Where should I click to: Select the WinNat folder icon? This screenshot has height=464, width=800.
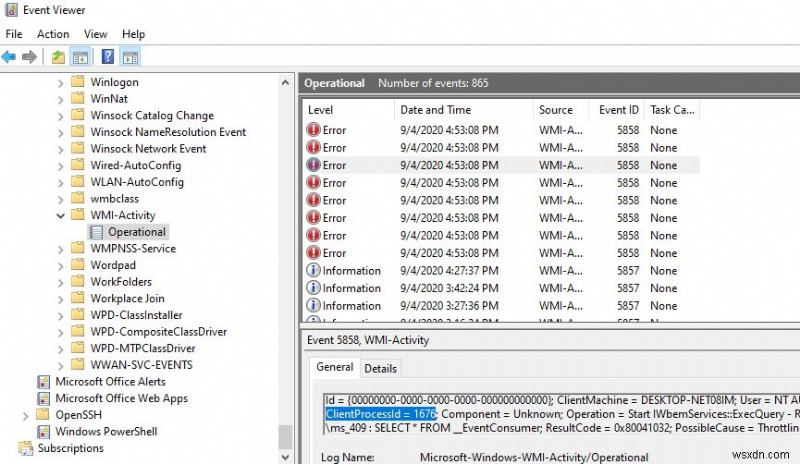tap(78, 98)
